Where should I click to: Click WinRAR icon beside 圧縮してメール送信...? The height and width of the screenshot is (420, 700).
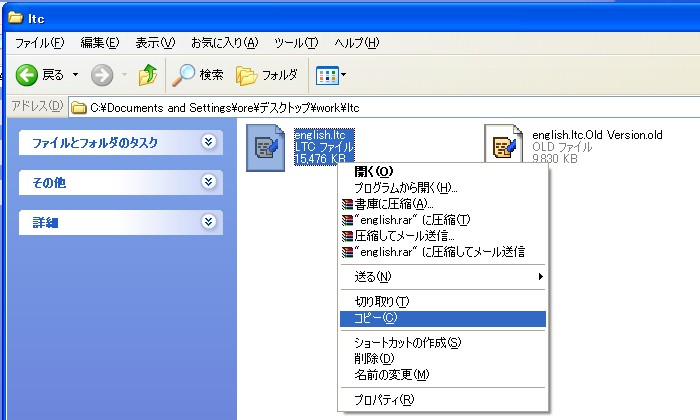(x=347, y=237)
